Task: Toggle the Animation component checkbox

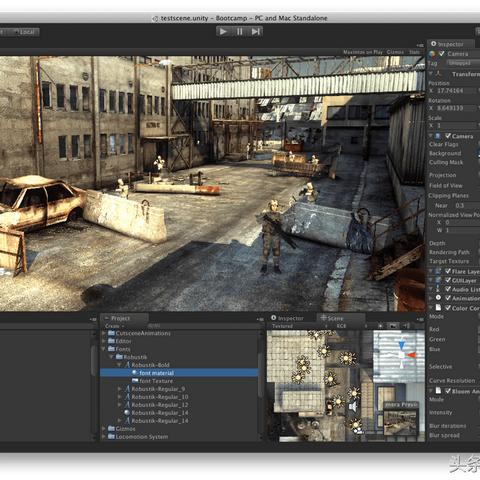Action: pos(448,298)
